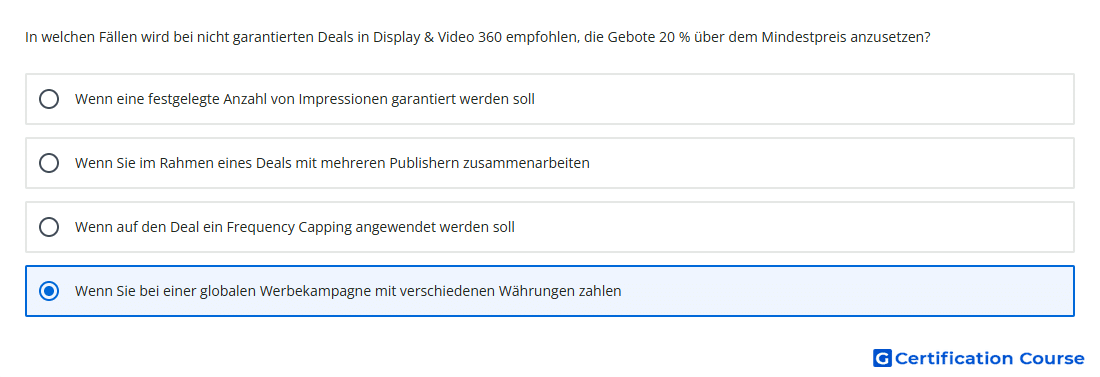Open the Certification Course link text
1100x377 pixels.
click(989, 358)
